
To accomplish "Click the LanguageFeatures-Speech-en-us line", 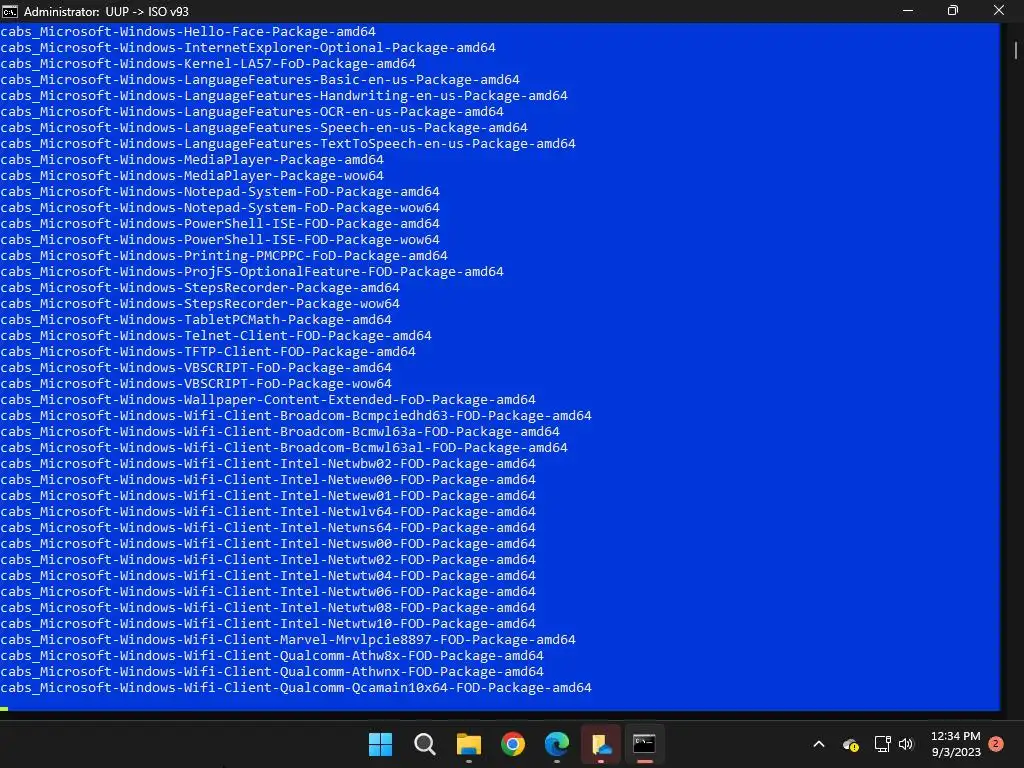I will (264, 127).
